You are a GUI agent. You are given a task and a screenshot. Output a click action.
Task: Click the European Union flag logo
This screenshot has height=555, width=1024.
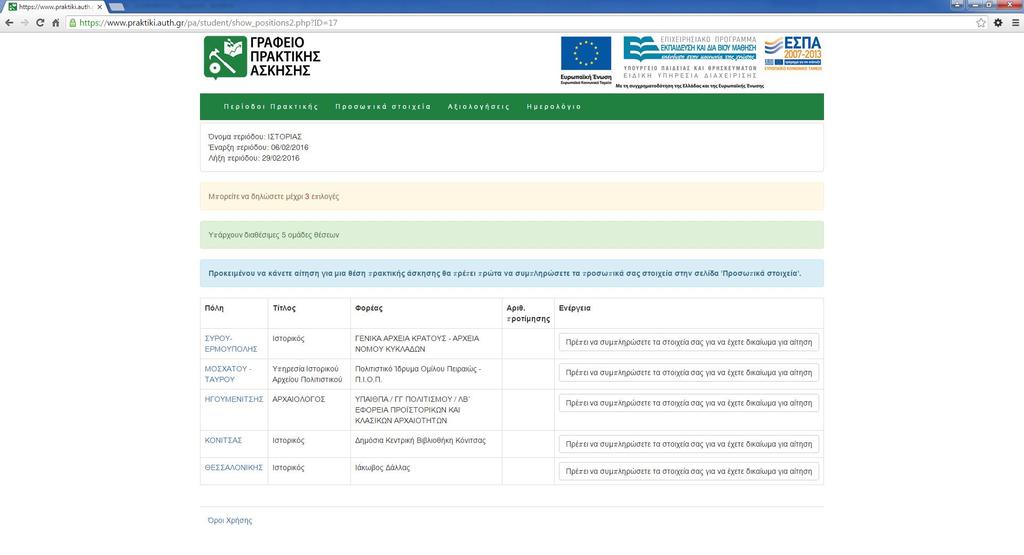[x=586, y=61]
